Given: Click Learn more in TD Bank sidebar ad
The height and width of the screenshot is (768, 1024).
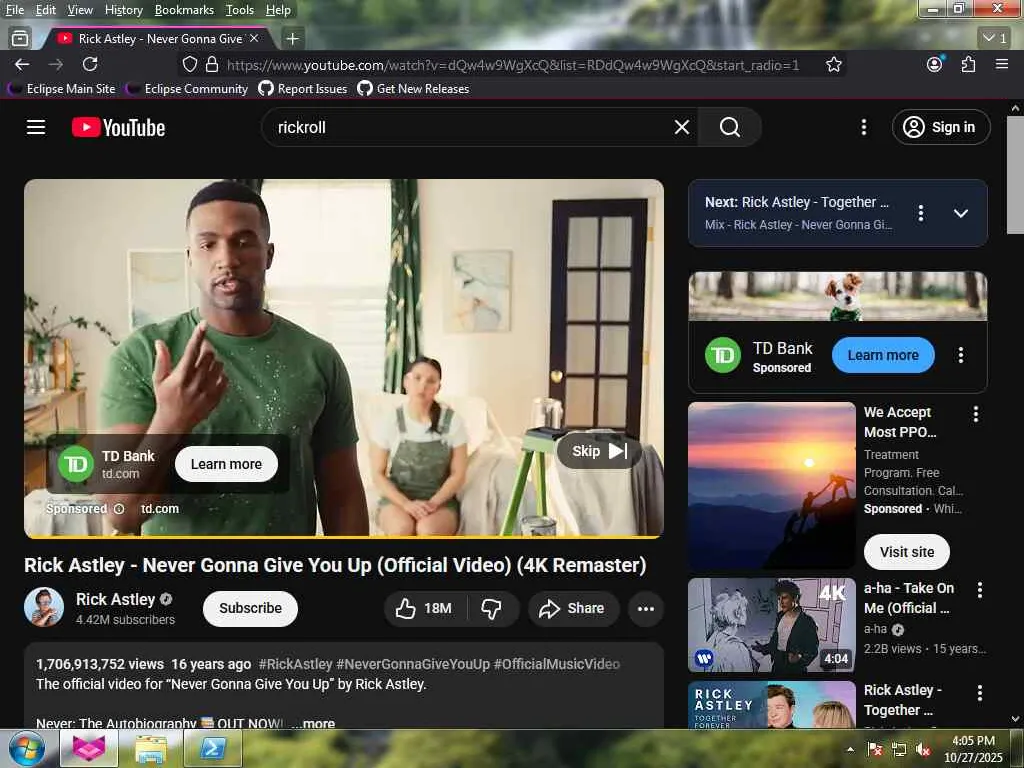Looking at the screenshot, I should tap(882, 355).
